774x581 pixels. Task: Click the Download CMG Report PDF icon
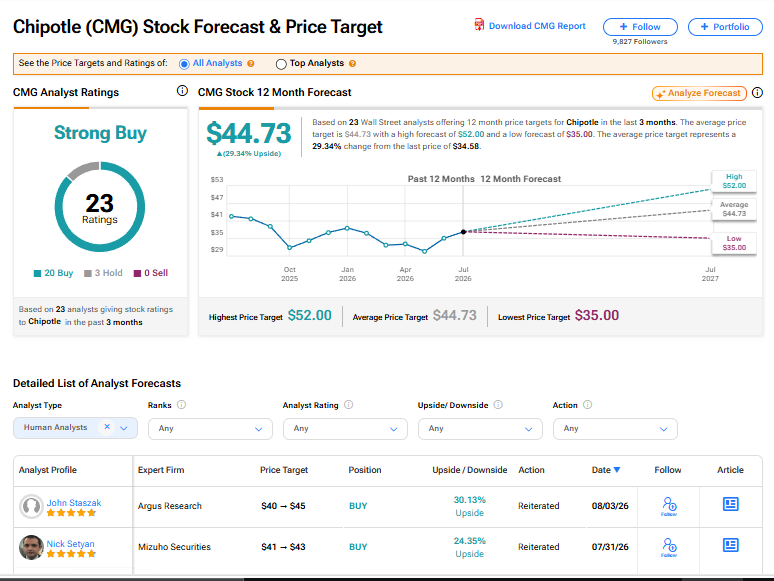479,25
